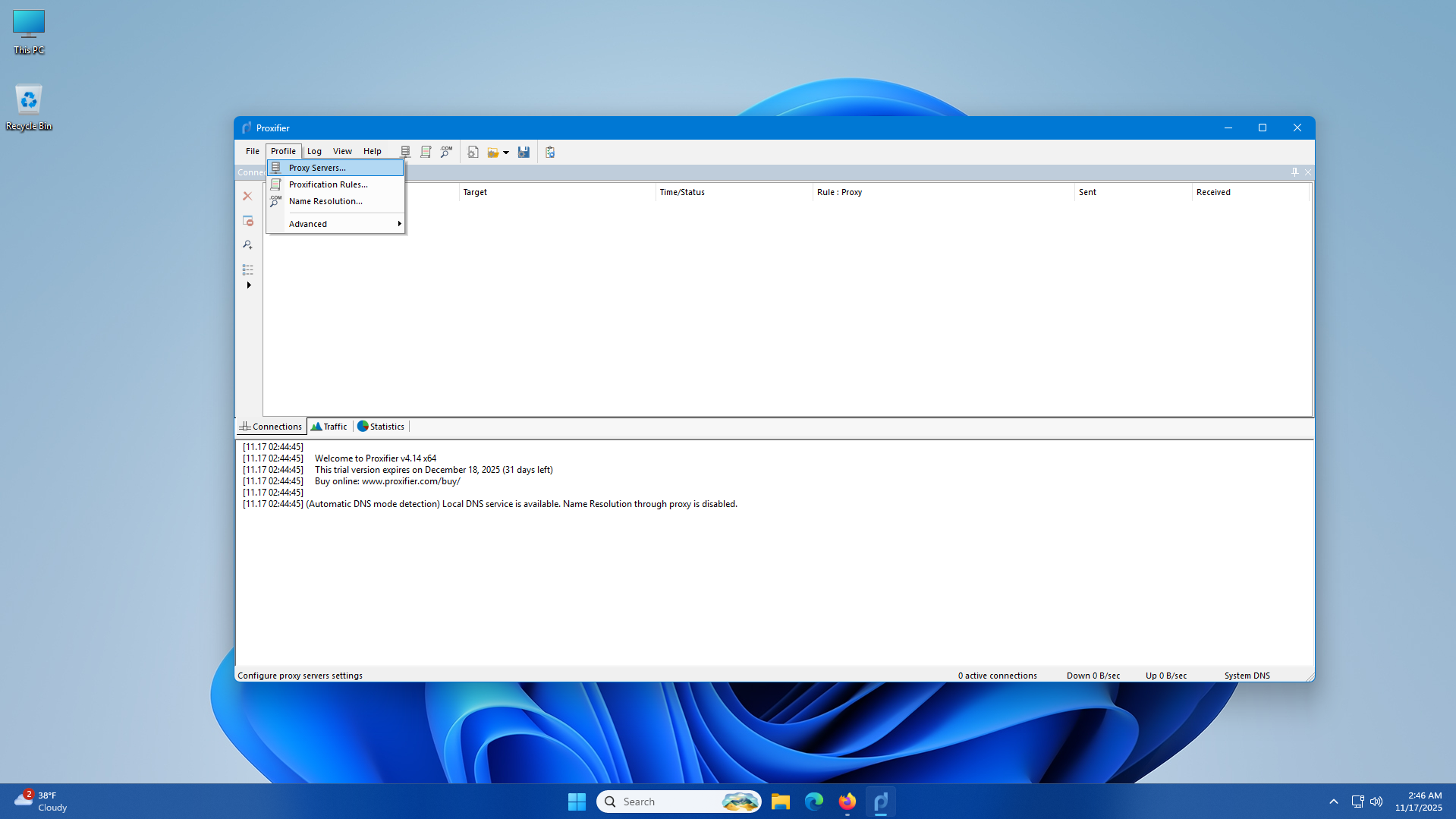This screenshot has height=819, width=1456.
Task: Click the red X close-connection sidebar icon
Action: click(x=247, y=196)
